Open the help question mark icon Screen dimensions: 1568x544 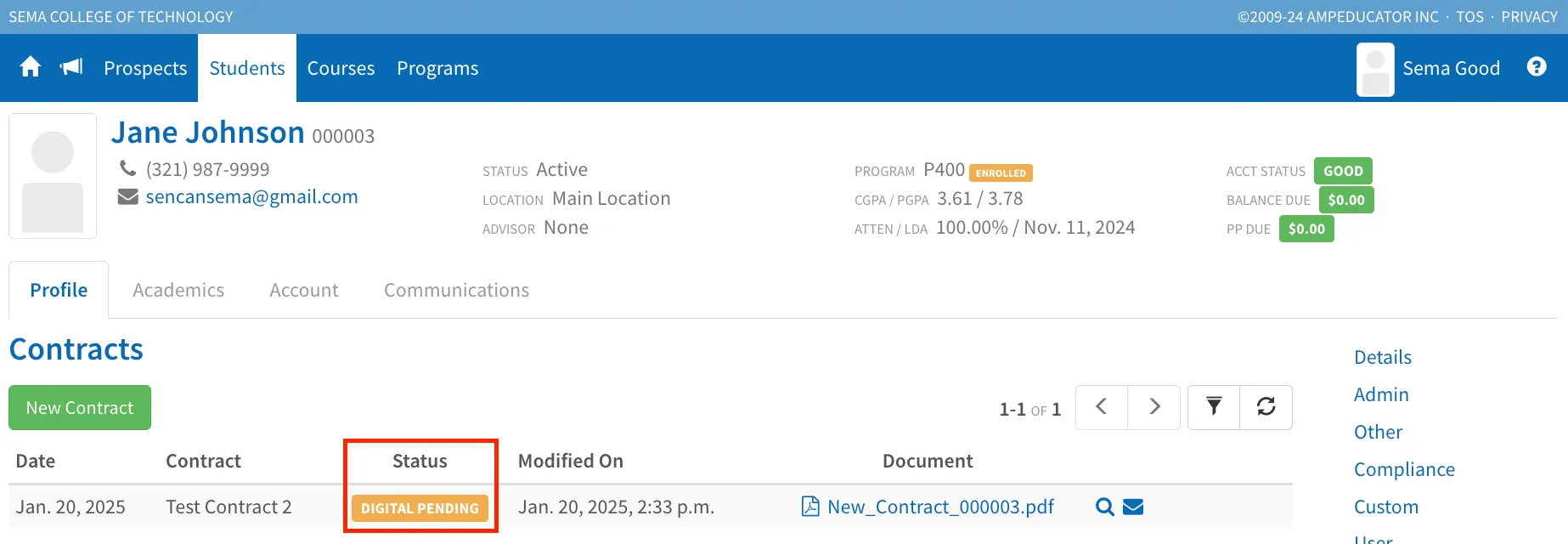[1537, 67]
